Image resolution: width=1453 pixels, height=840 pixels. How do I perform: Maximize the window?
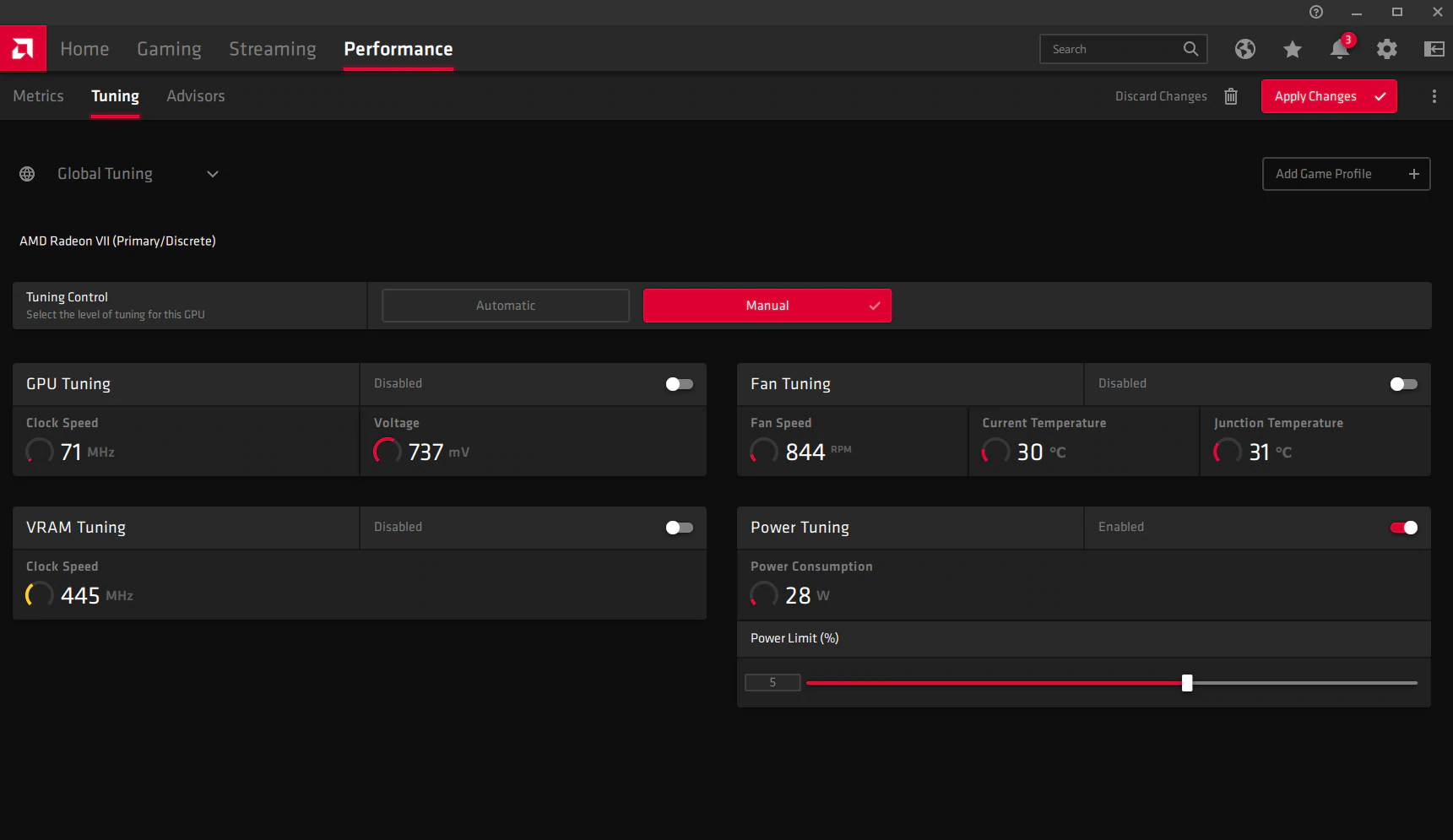(1397, 12)
